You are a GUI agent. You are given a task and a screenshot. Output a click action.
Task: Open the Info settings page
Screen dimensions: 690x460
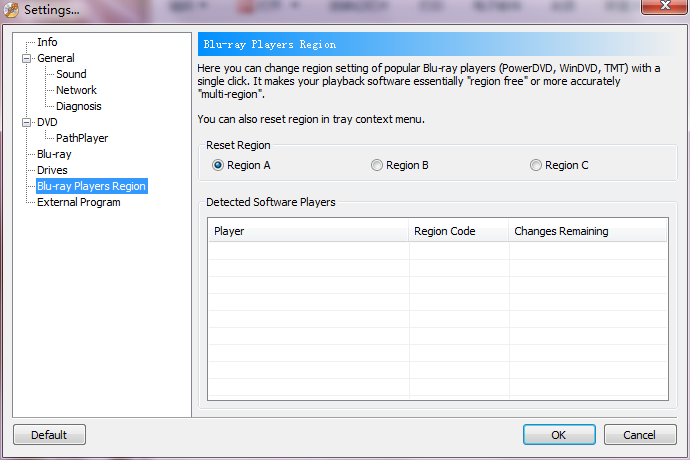[47, 42]
